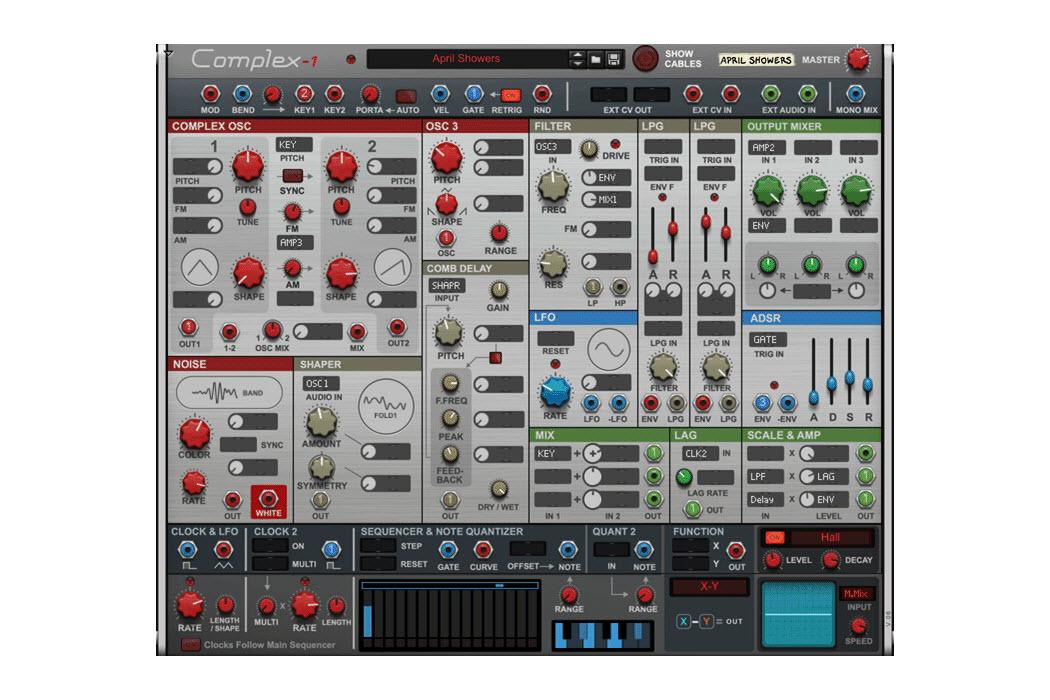Click the filter HP output jack
The height and width of the screenshot is (700, 1050).
pos(620,287)
